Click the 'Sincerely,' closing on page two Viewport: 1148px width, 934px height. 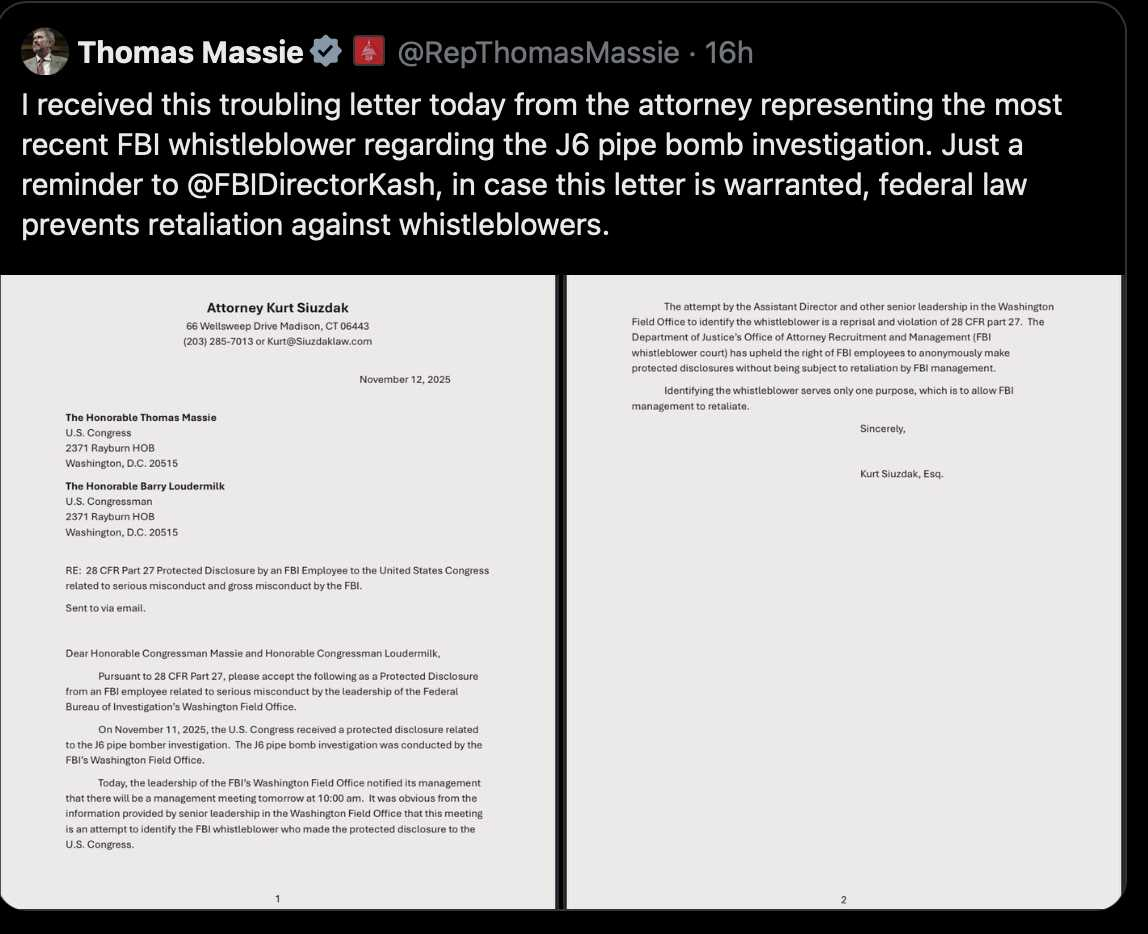882,429
